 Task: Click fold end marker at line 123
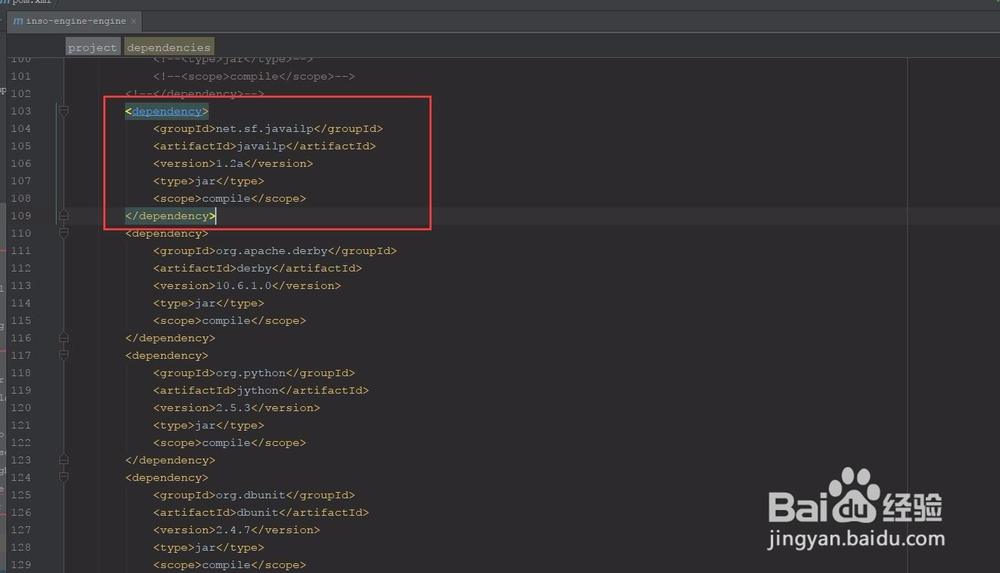(x=64, y=460)
